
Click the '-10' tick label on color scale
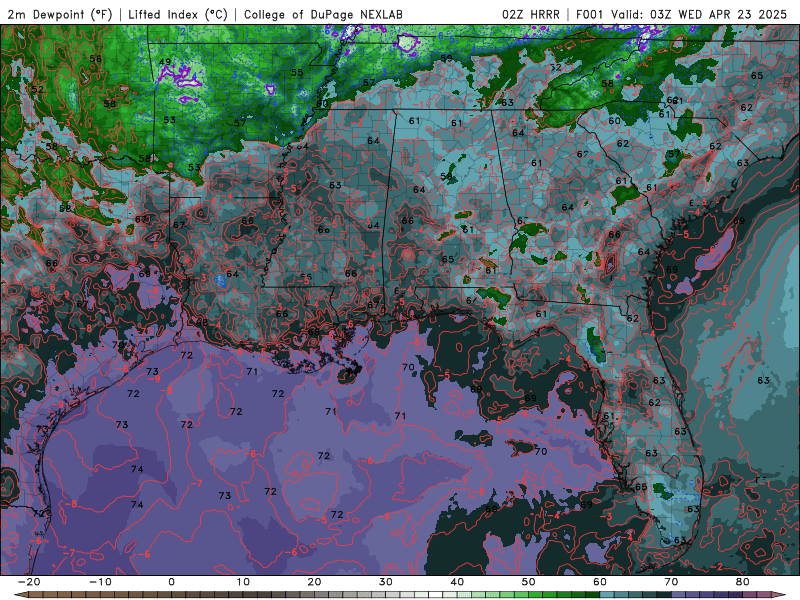click(100, 582)
